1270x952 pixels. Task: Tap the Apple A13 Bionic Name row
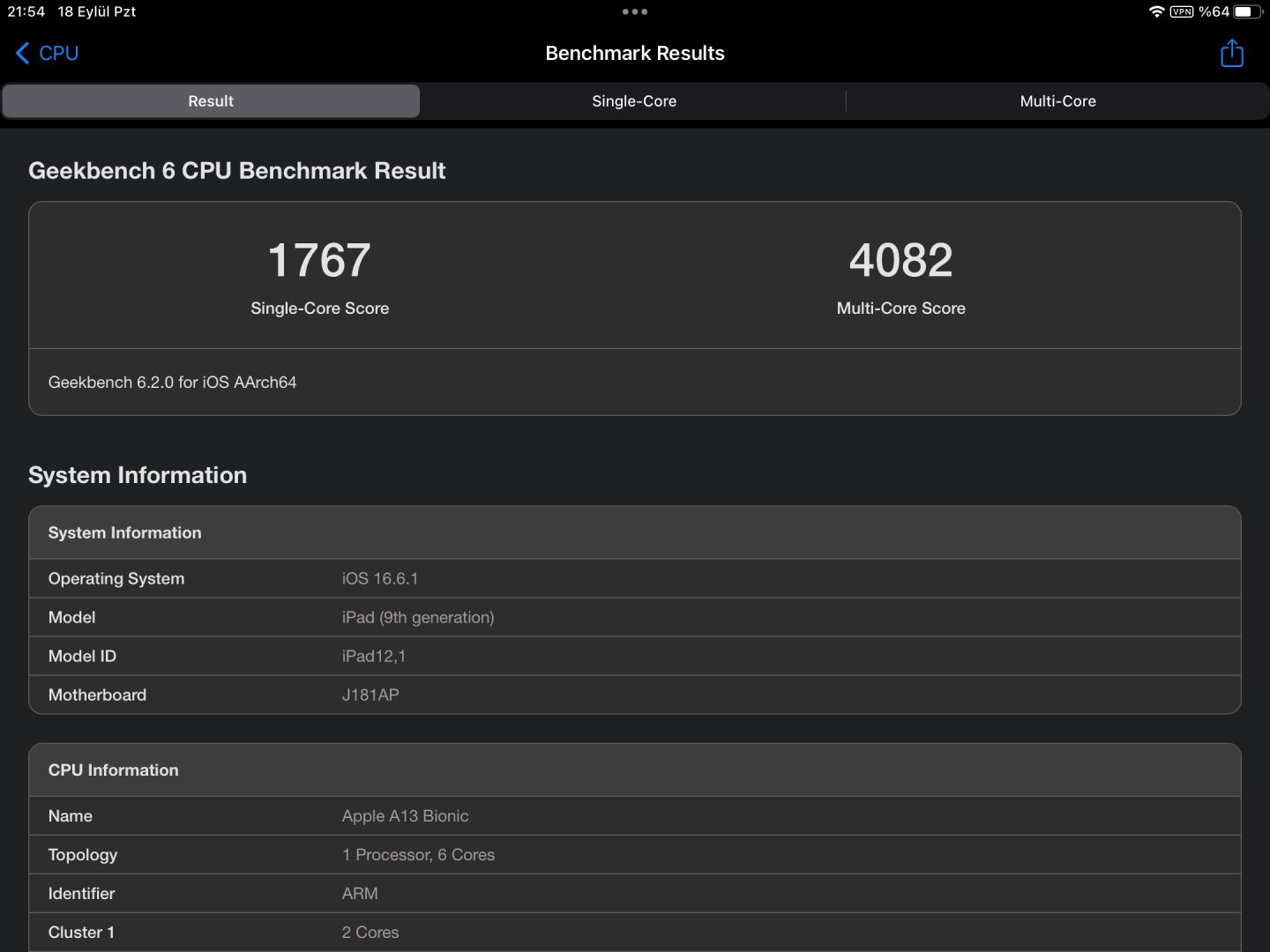635,816
